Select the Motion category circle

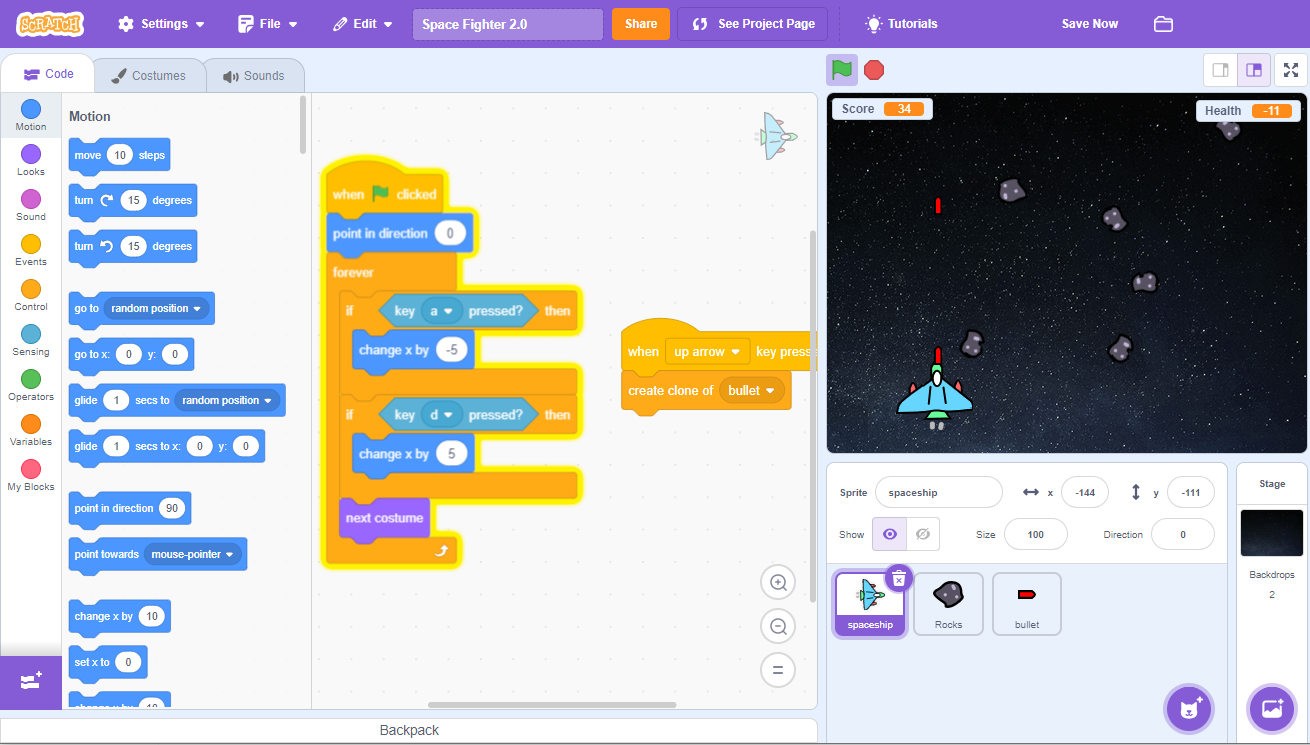[31, 108]
